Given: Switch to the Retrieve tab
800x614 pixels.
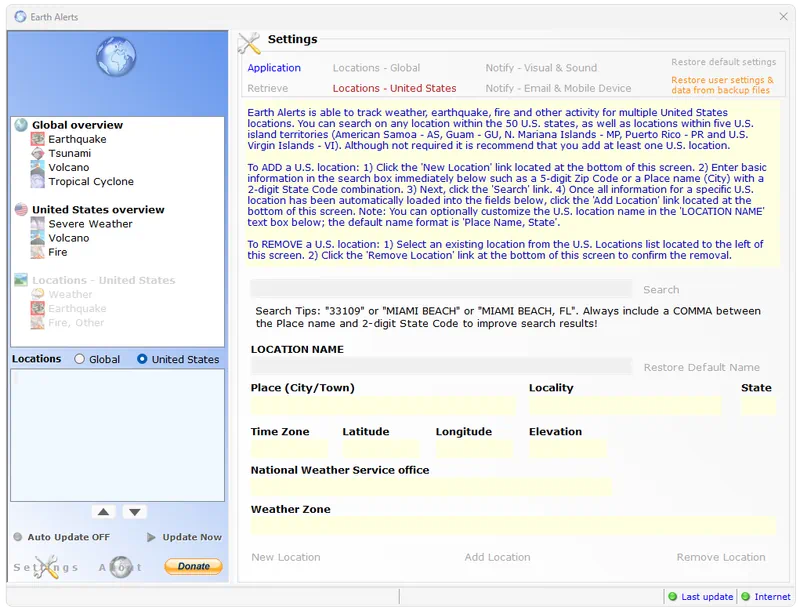Looking at the screenshot, I should 268,88.
